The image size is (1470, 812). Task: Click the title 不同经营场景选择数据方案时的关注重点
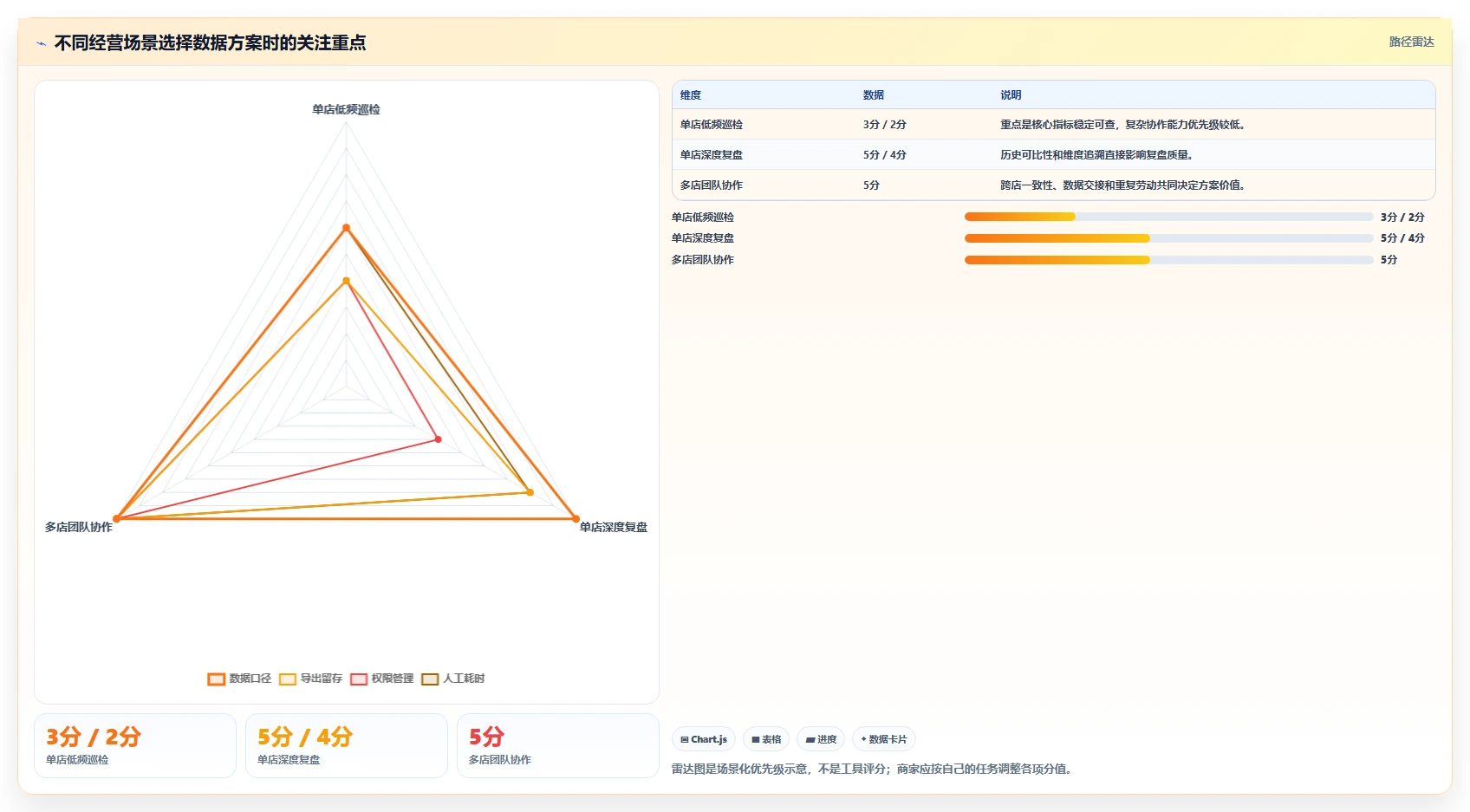(210, 42)
